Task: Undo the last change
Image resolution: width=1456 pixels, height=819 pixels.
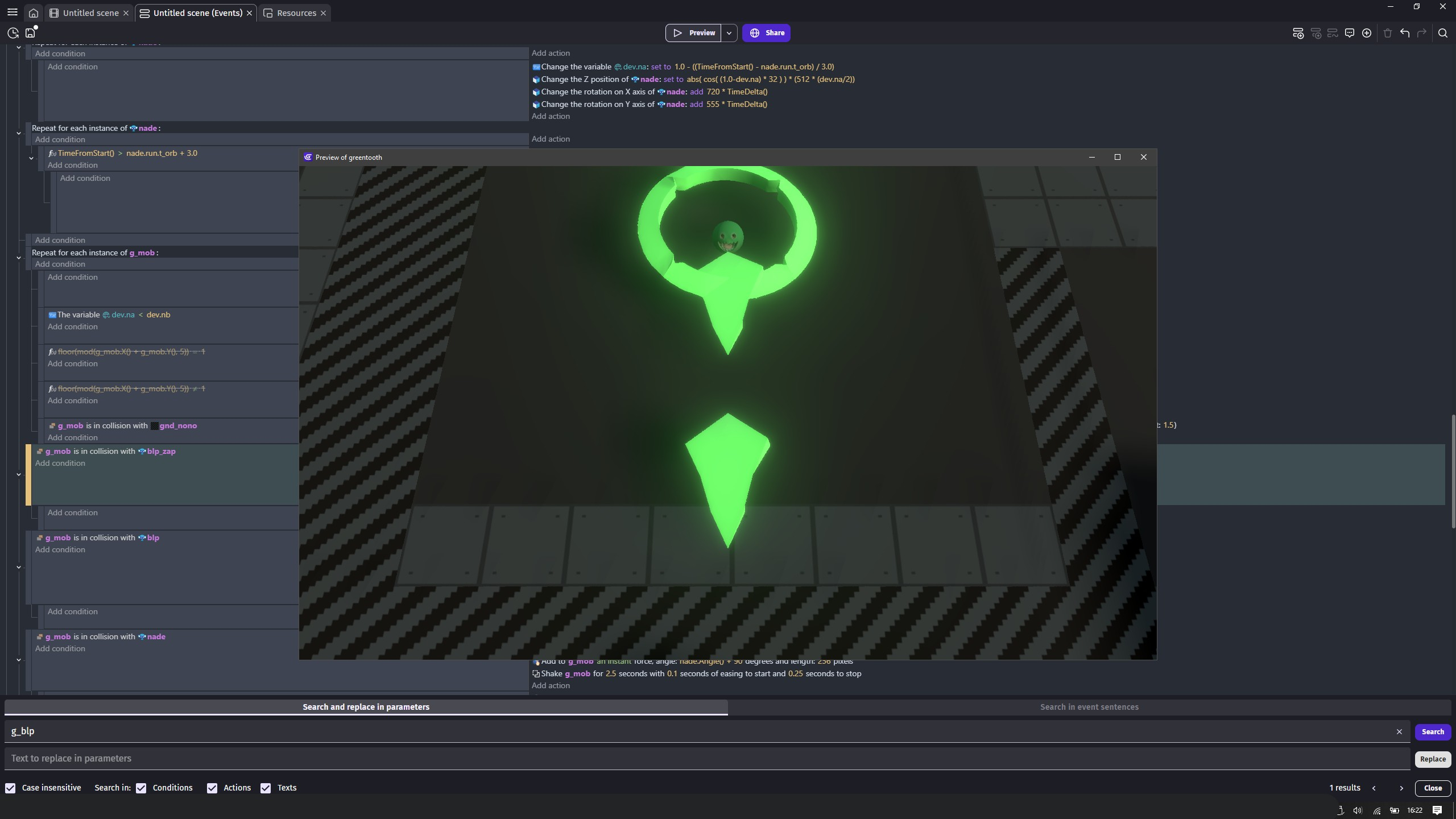Action: click(x=1405, y=33)
